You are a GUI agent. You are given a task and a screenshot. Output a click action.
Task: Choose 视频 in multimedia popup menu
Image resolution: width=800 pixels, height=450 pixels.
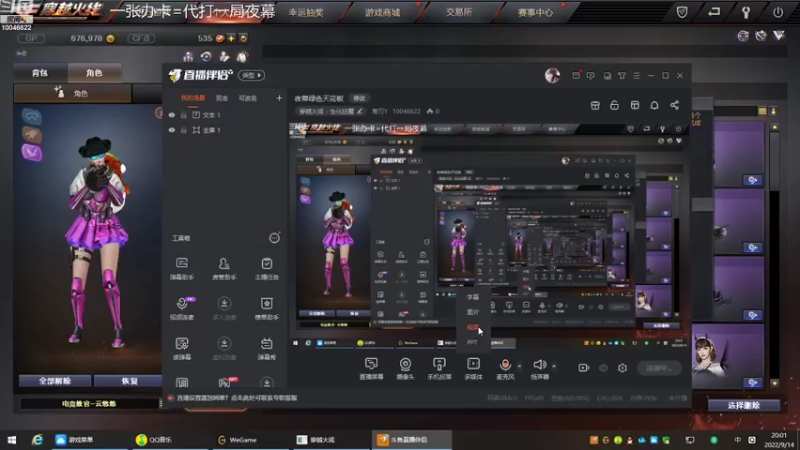coord(472,327)
